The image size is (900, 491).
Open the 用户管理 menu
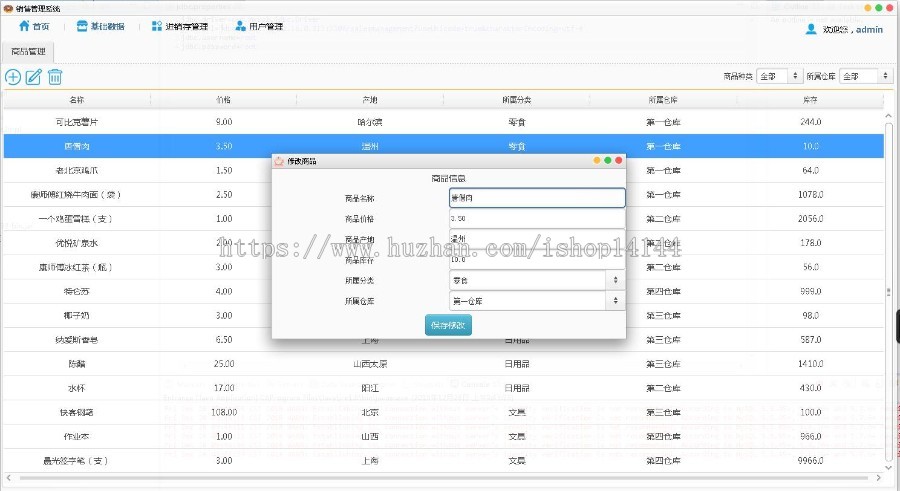click(259, 26)
